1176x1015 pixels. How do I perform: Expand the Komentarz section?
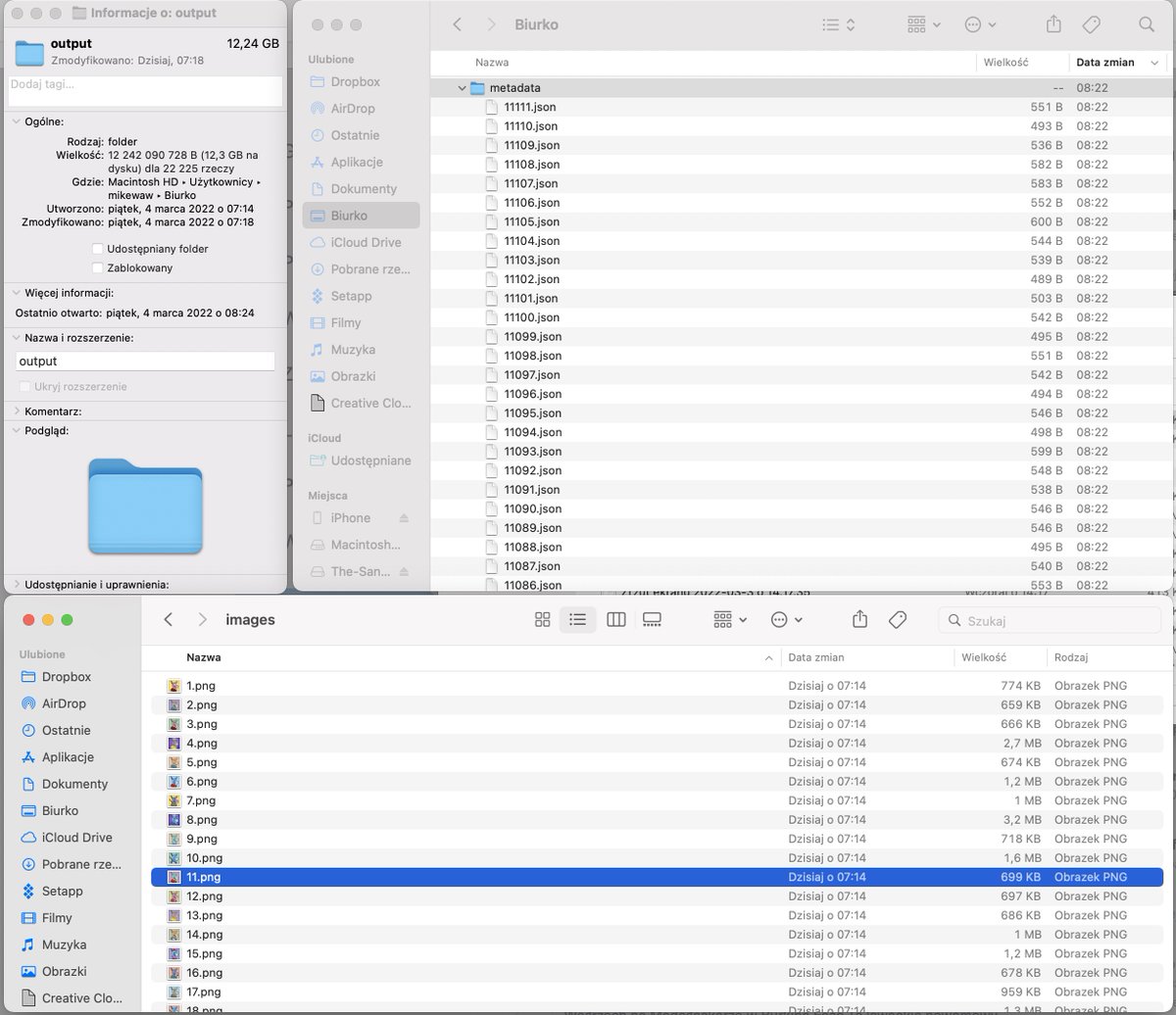(x=16, y=411)
